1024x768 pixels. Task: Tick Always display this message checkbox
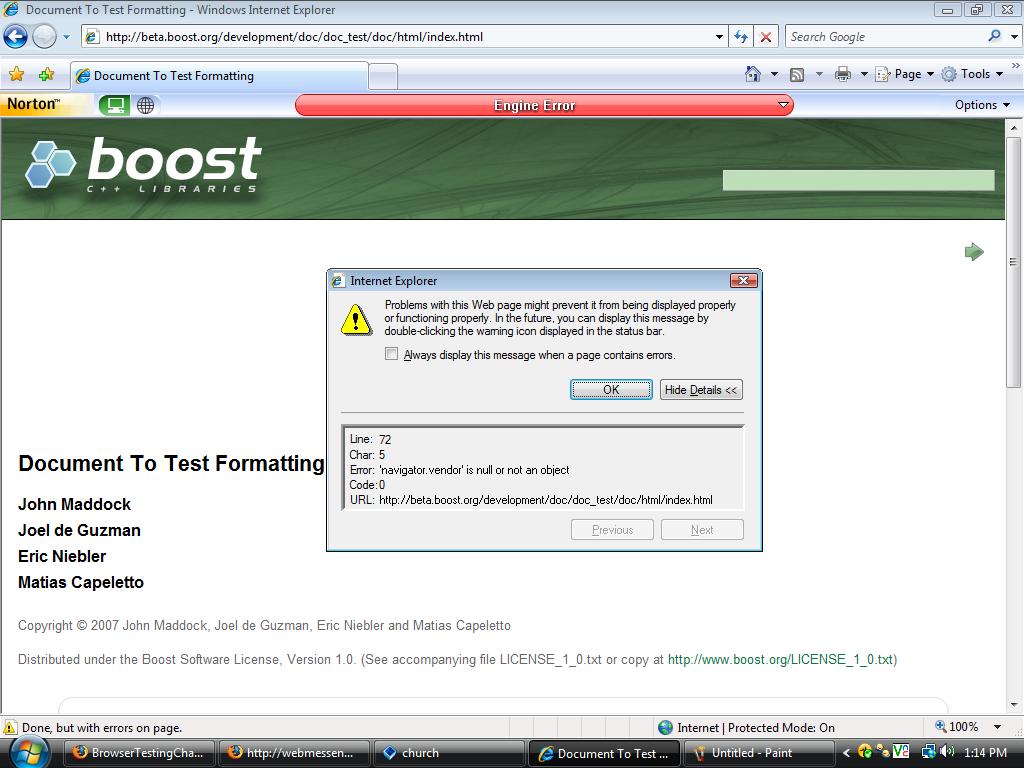click(x=391, y=354)
